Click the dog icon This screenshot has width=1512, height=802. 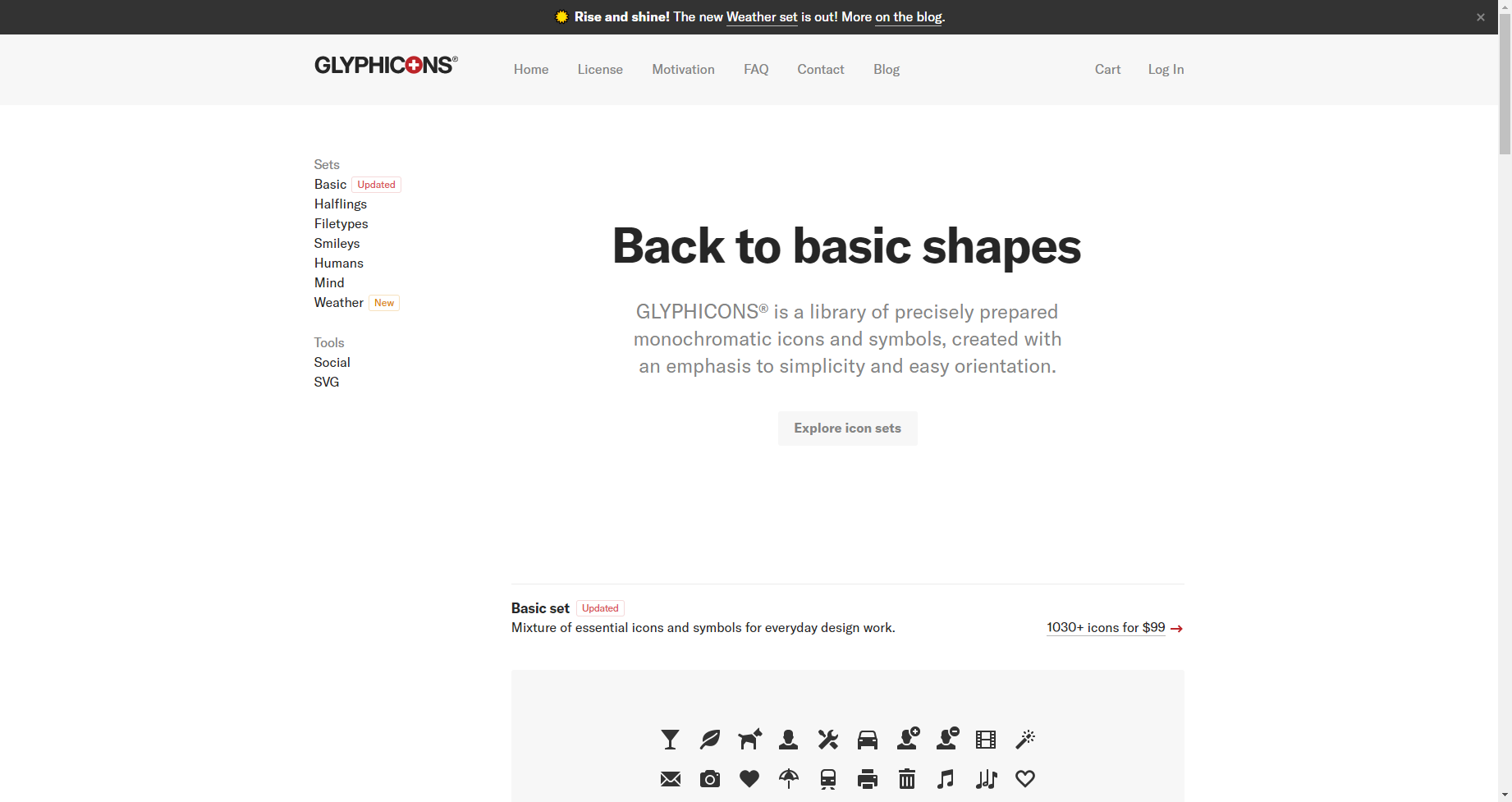click(749, 740)
